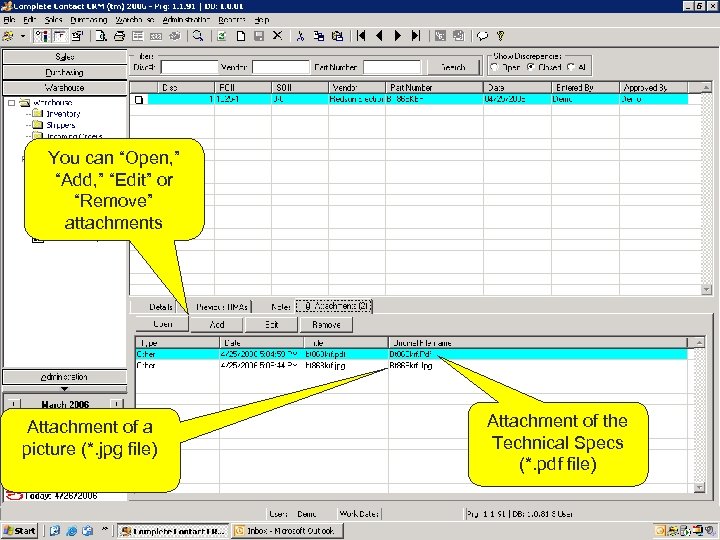This screenshot has height=540, width=720.
Task: Open the Administration menu
Action: pyautogui.click(x=186, y=20)
